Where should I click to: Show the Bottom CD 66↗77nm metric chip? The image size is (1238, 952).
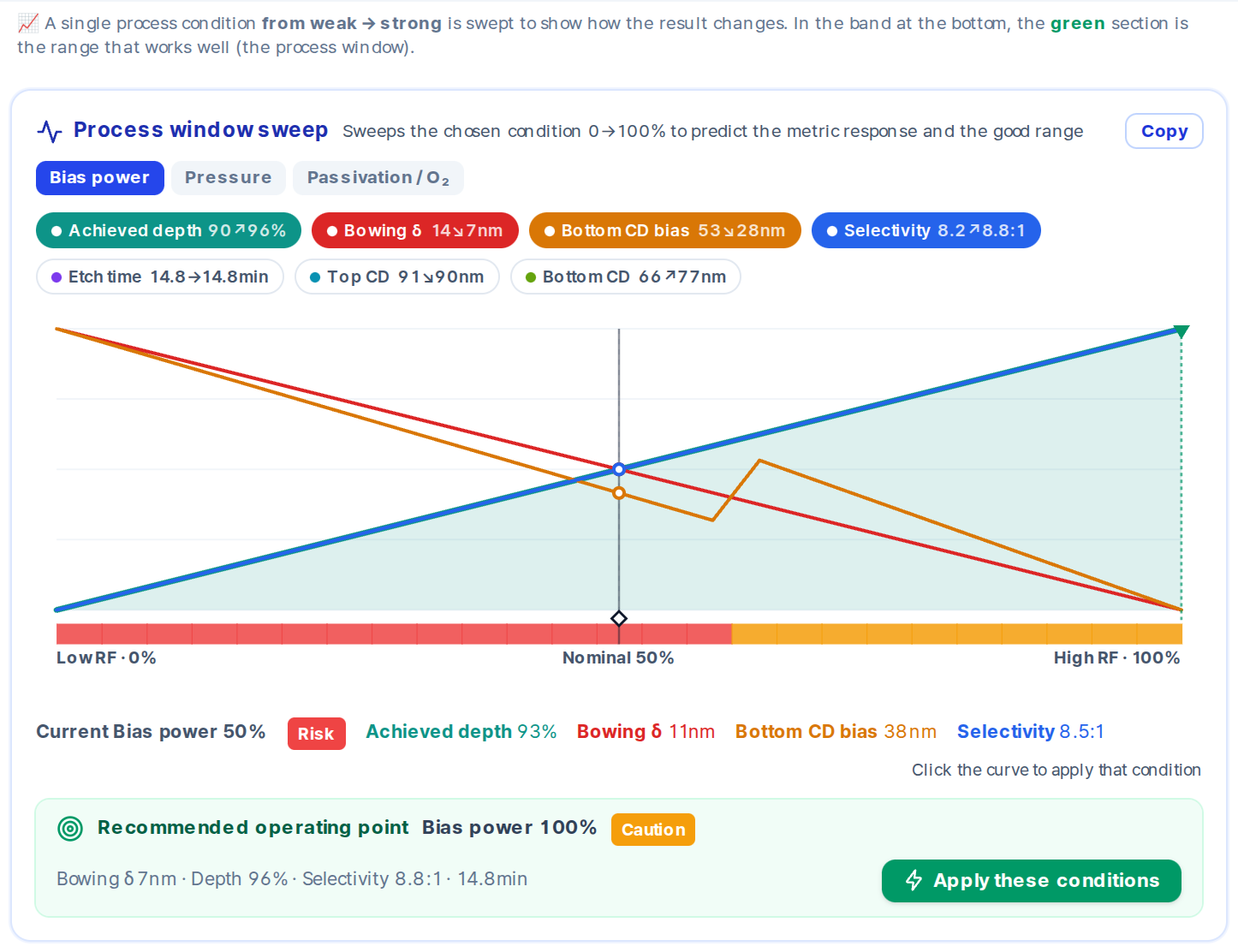pos(626,277)
